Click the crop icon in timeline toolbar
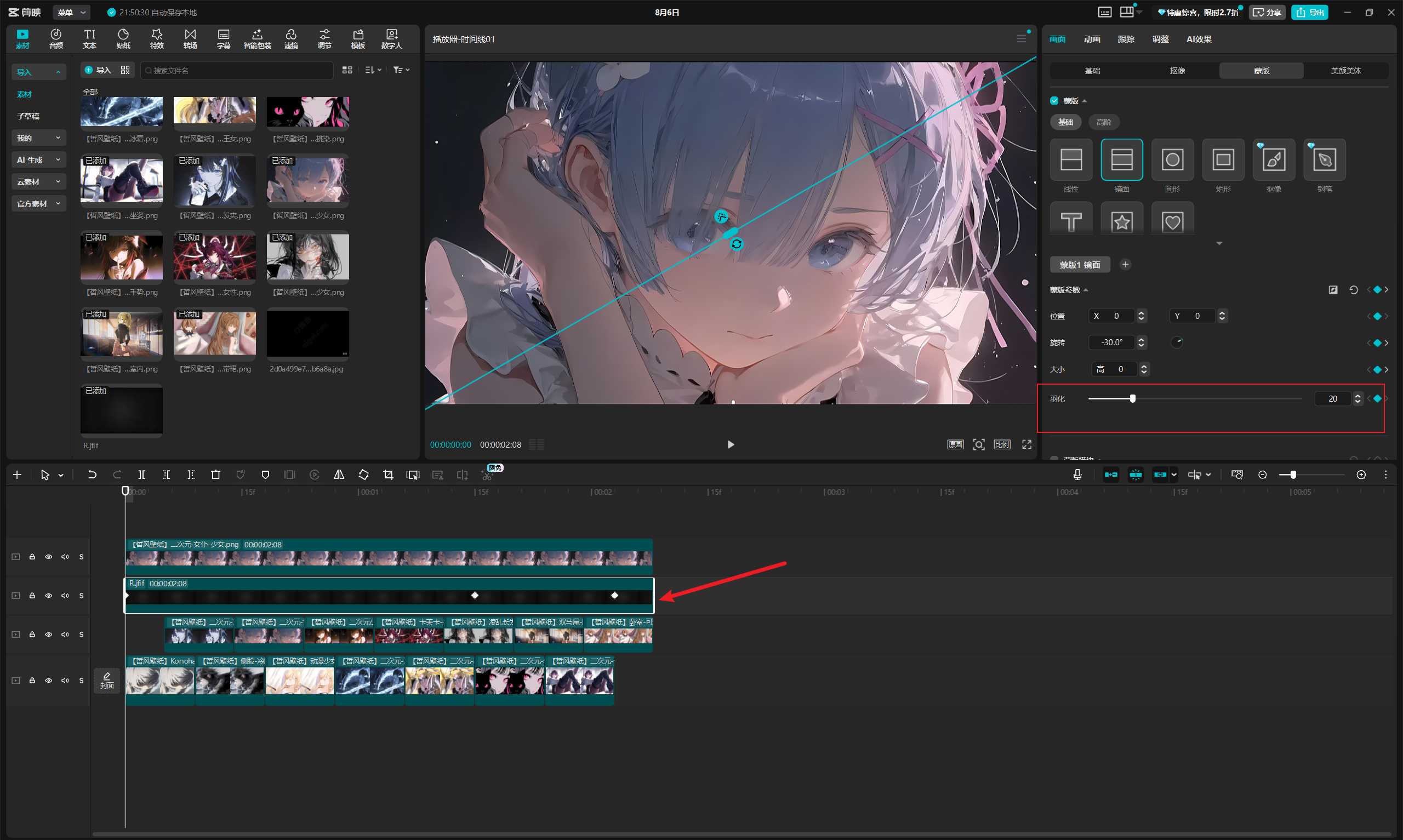 click(388, 475)
